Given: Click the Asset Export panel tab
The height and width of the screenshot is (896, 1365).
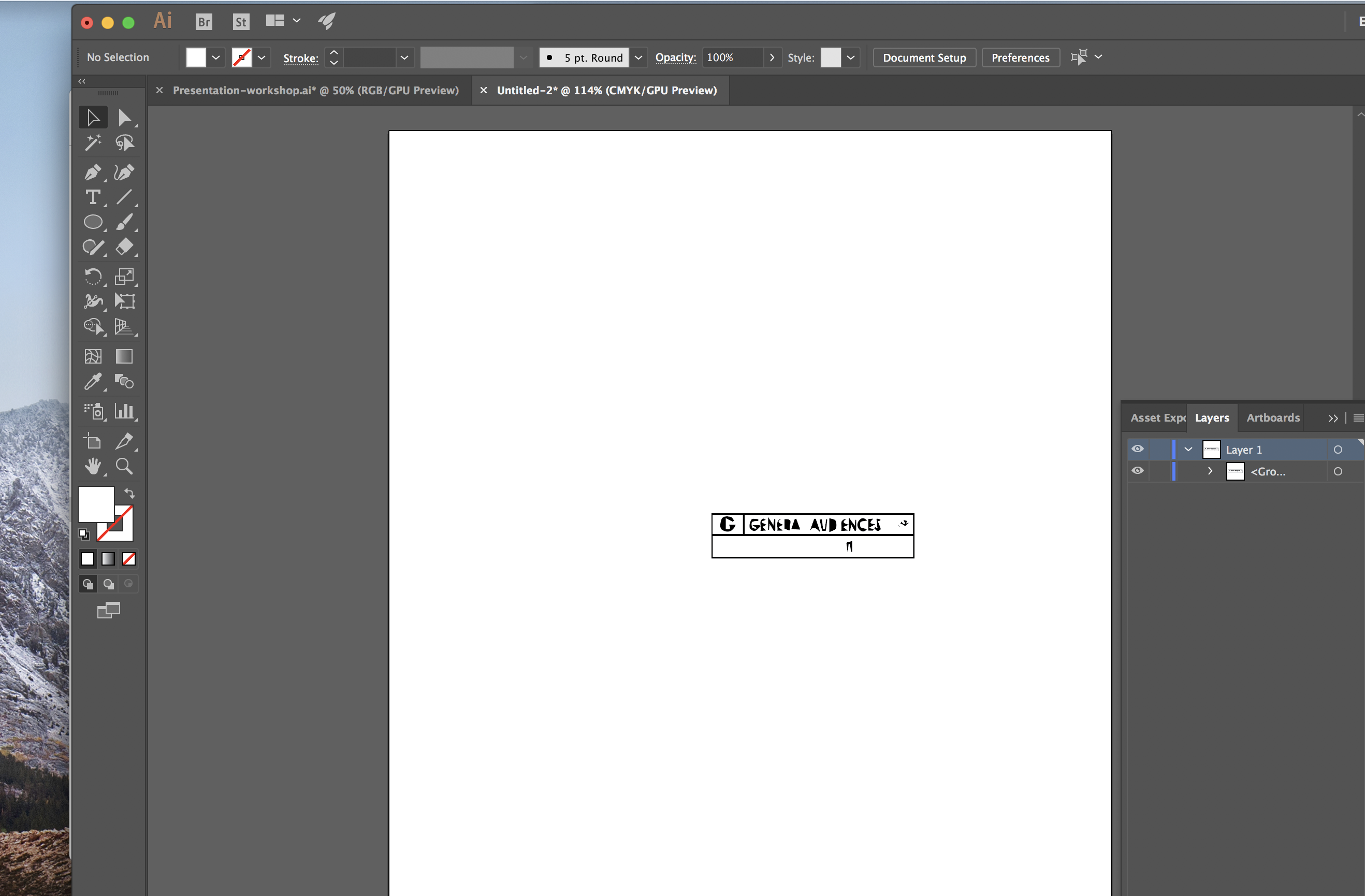Looking at the screenshot, I should (1153, 418).
